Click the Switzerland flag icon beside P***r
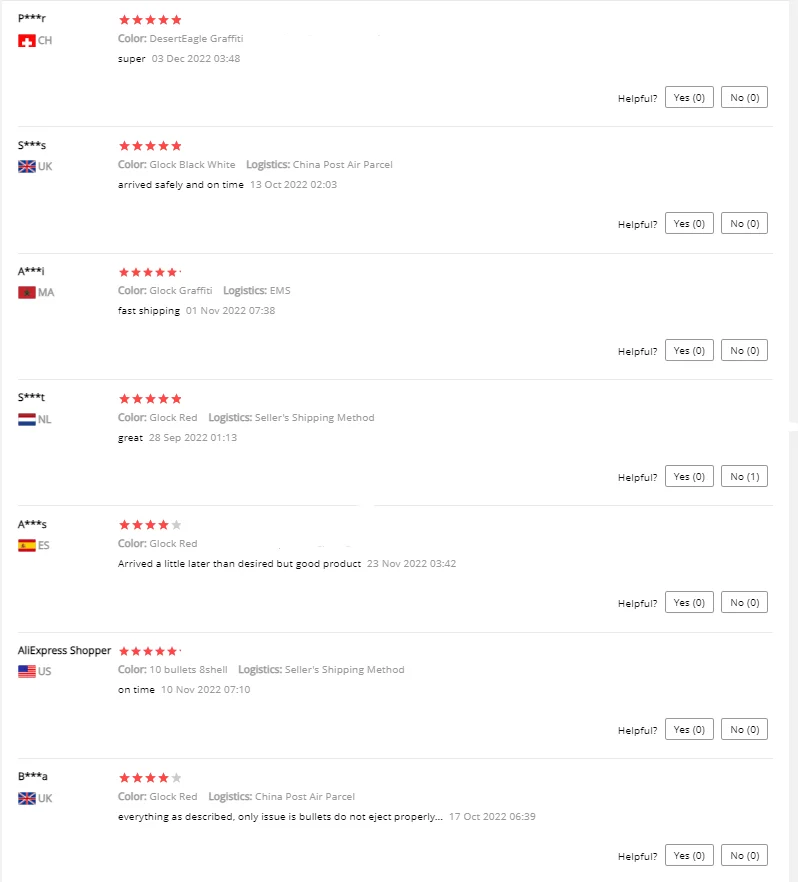798x882 pixels. (27, 41)
